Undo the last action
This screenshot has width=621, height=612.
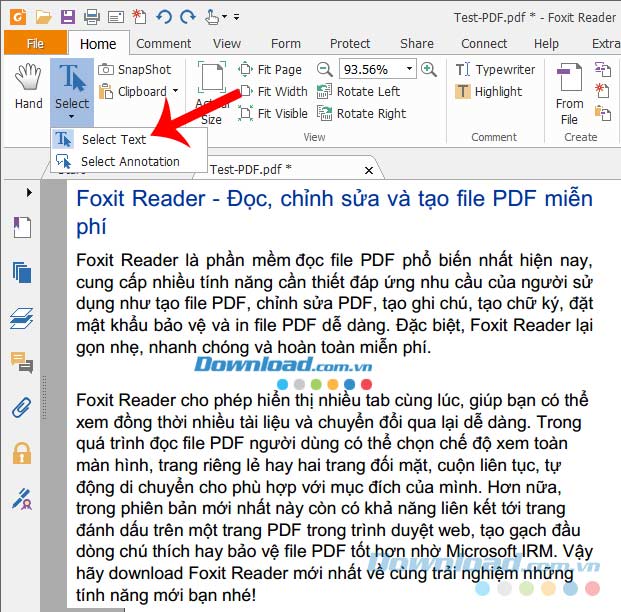click(164, 17)
